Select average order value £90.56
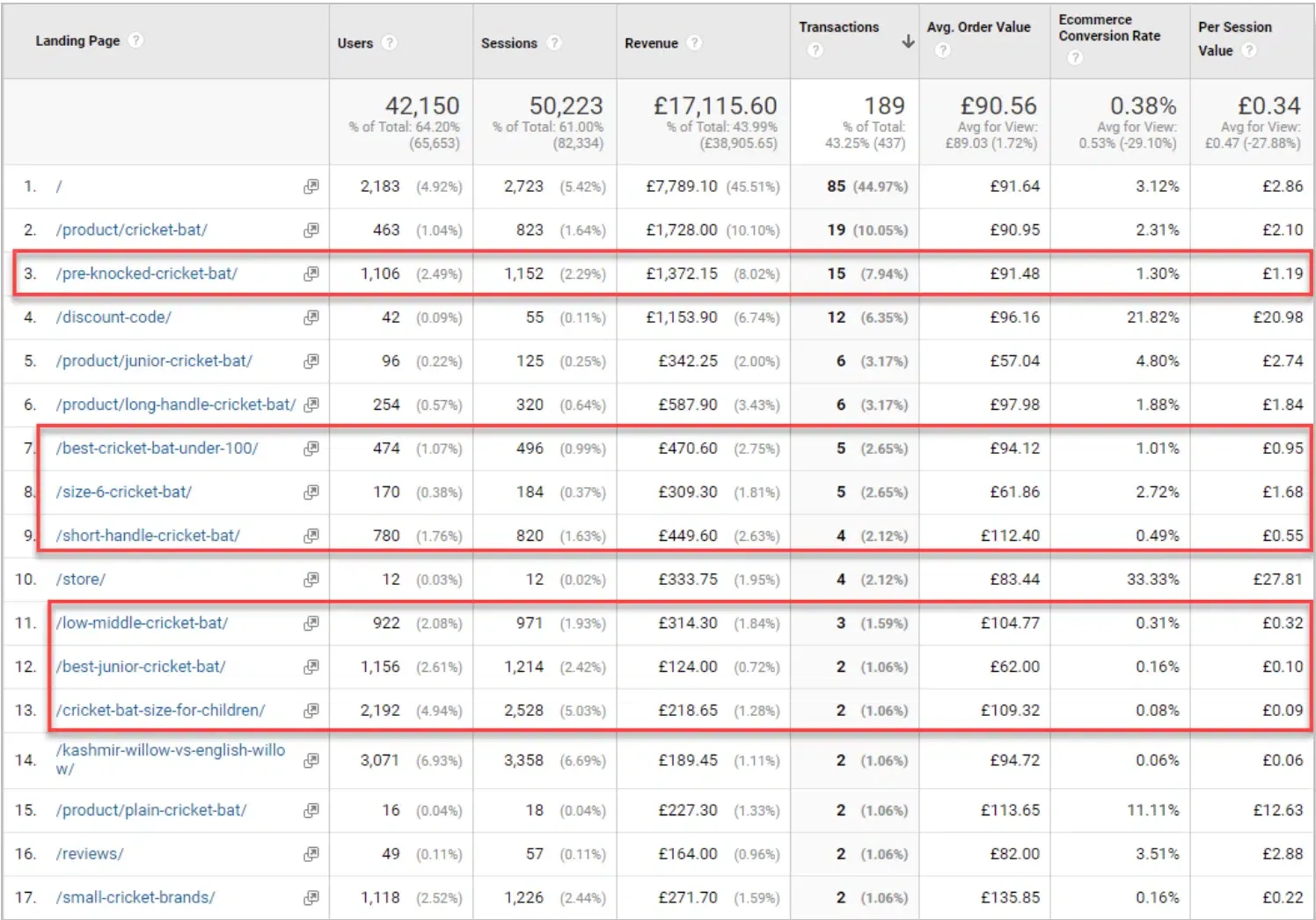Image resolution: width=1316 pixels, height=920 pixels. (x=998, y=106)
